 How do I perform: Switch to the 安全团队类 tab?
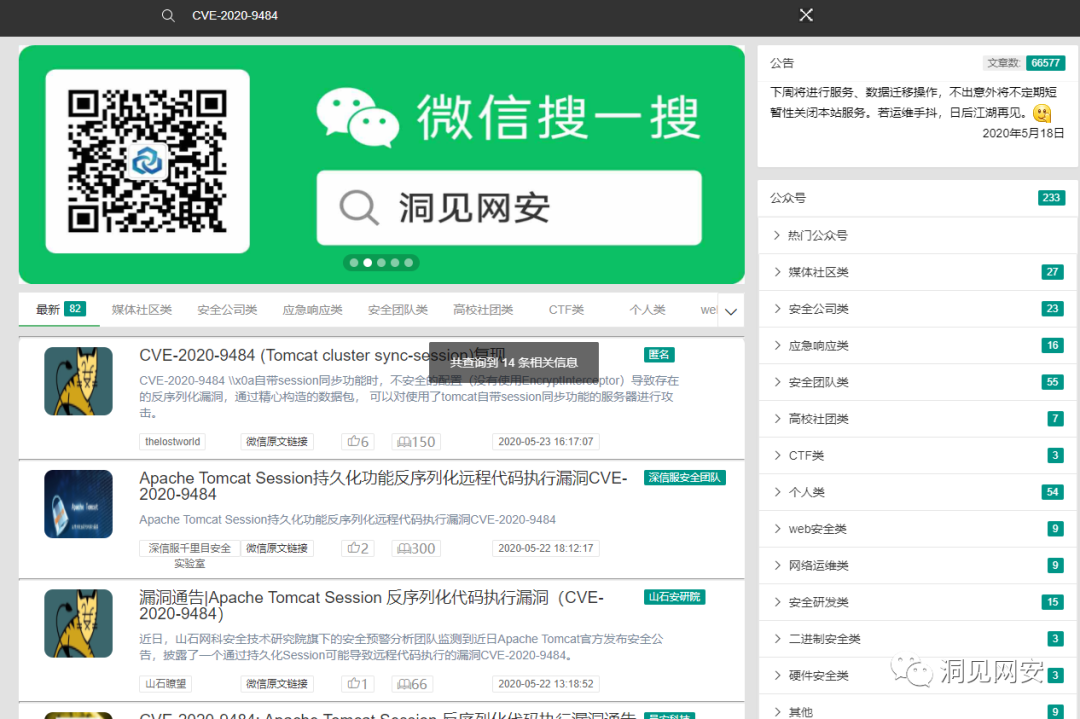[398, 310]
